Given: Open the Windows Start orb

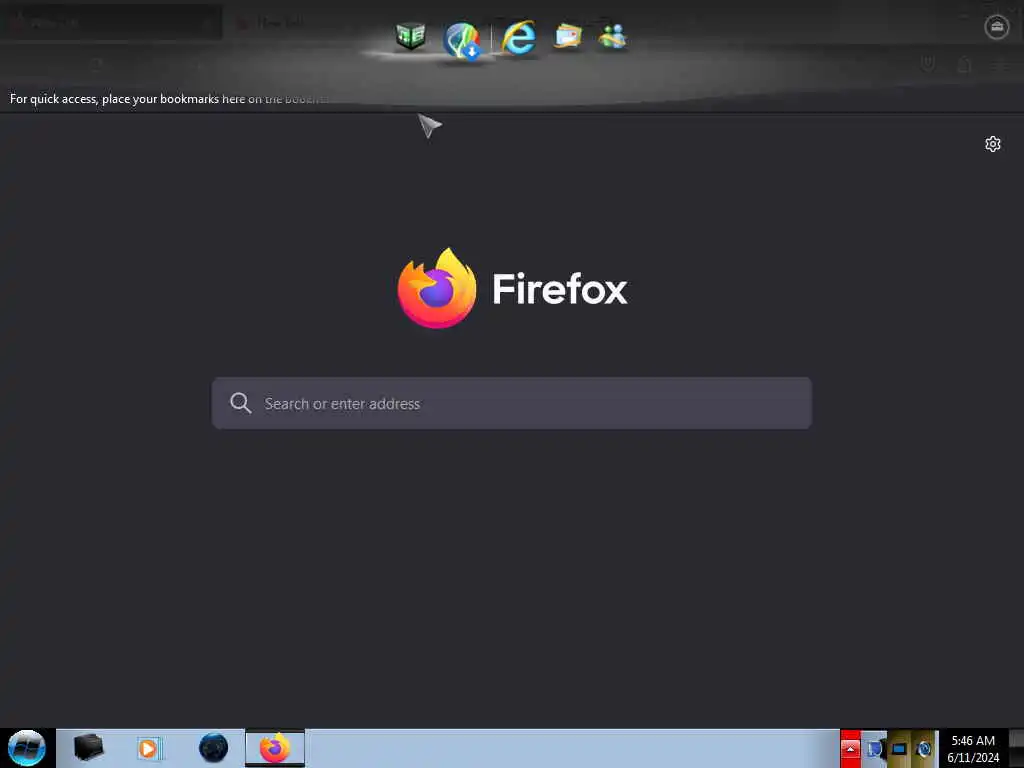Looking at the screenshot, I should pyautogui.click(x=27, y=748).
